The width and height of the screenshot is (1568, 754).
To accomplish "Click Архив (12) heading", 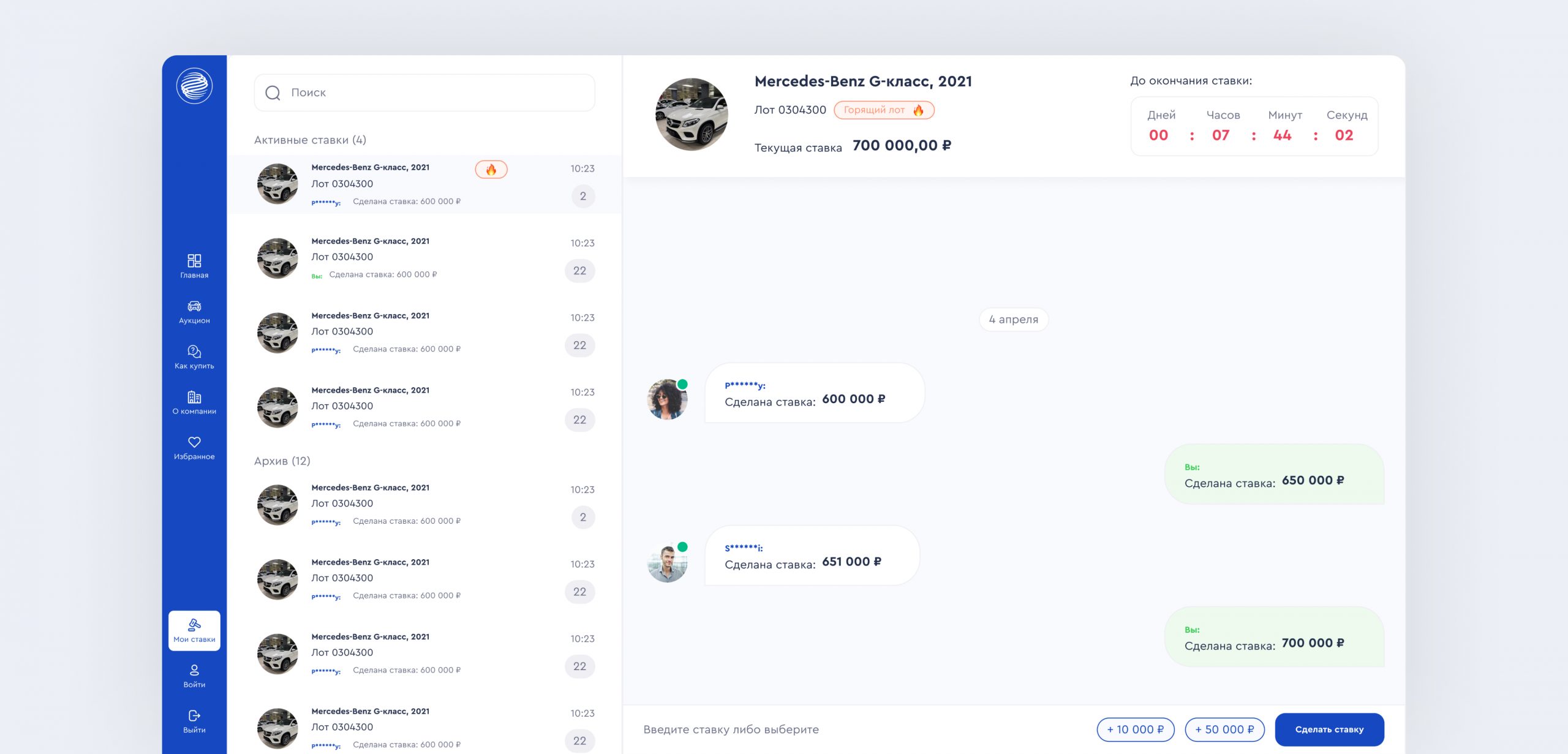I will 282,461.
